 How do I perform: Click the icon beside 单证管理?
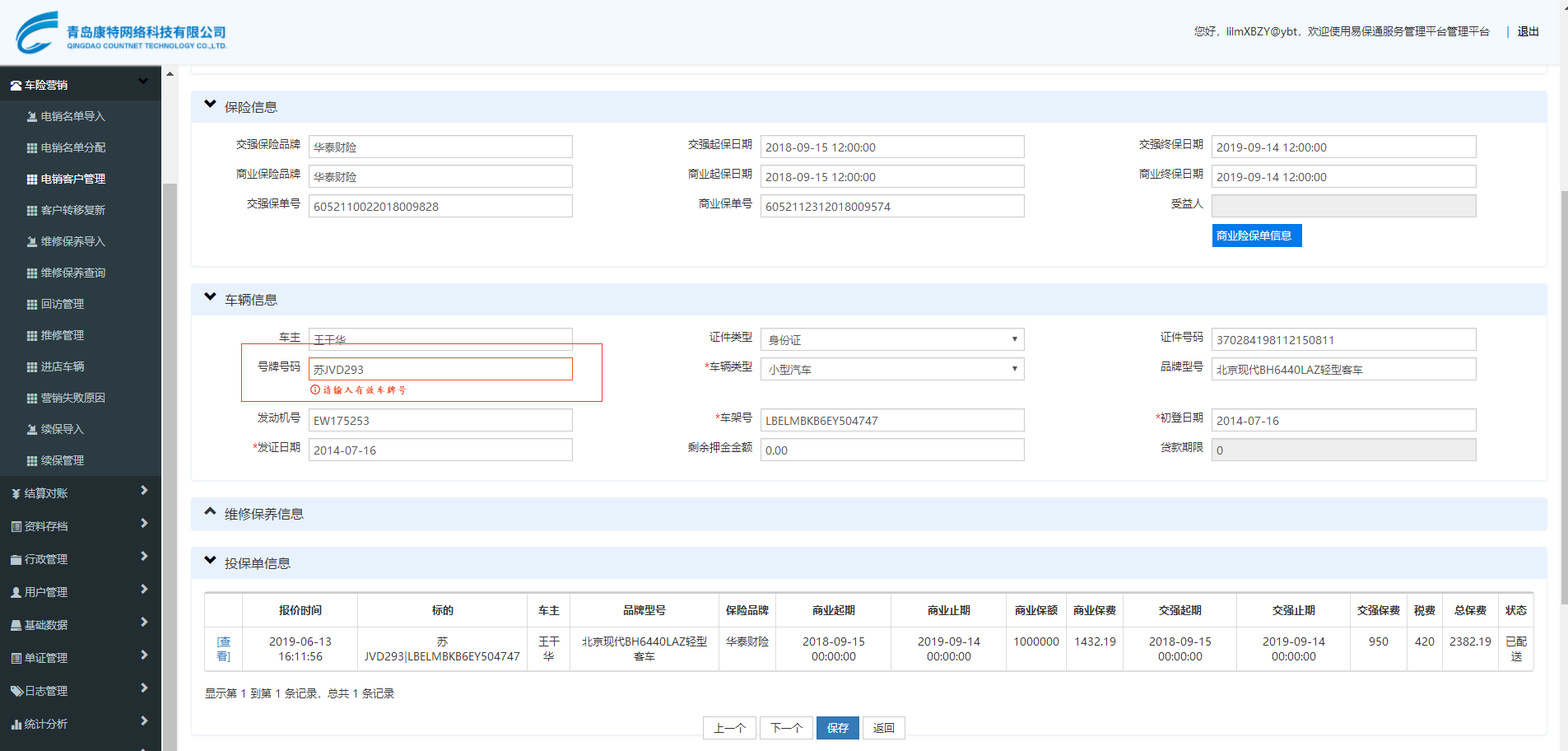[x=16, y=659]
